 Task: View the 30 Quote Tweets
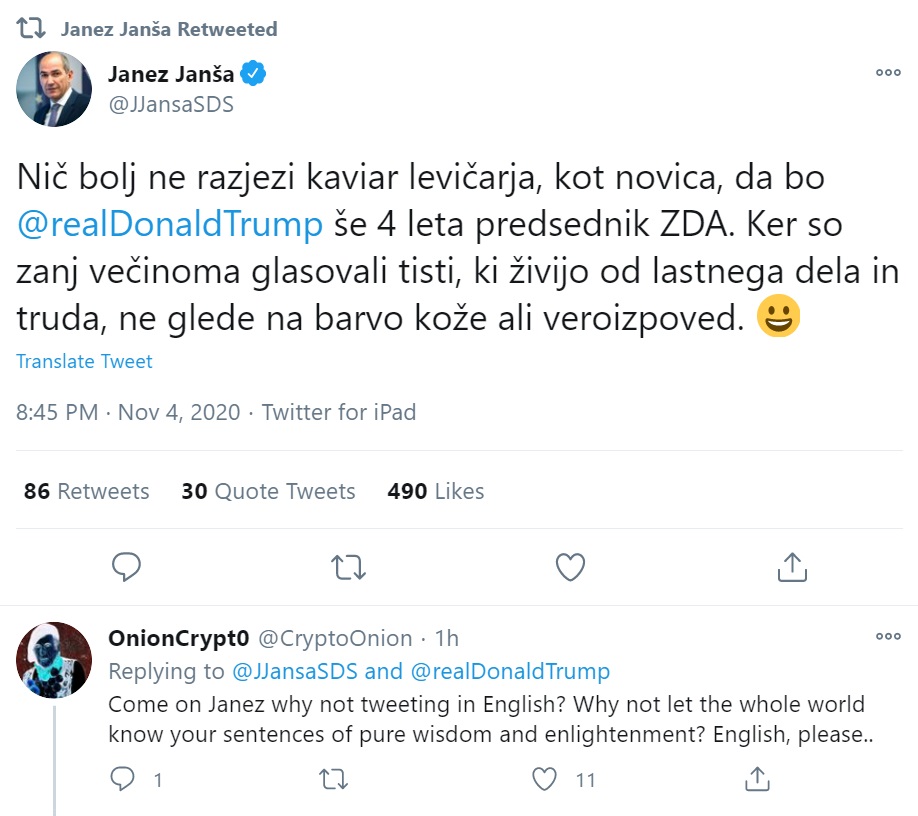[x=268, y=491]
